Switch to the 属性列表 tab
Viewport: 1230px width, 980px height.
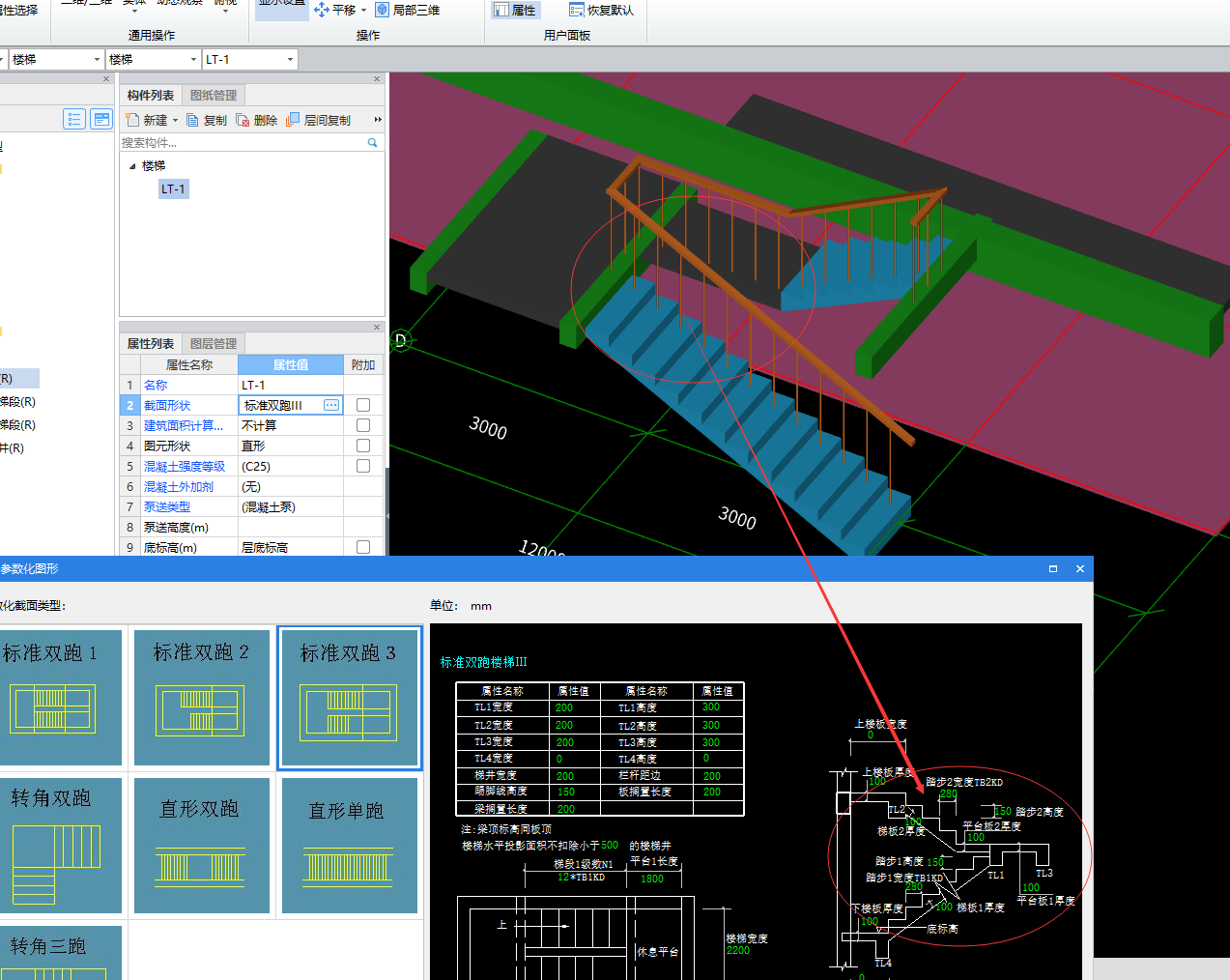(x=151, y=343)
